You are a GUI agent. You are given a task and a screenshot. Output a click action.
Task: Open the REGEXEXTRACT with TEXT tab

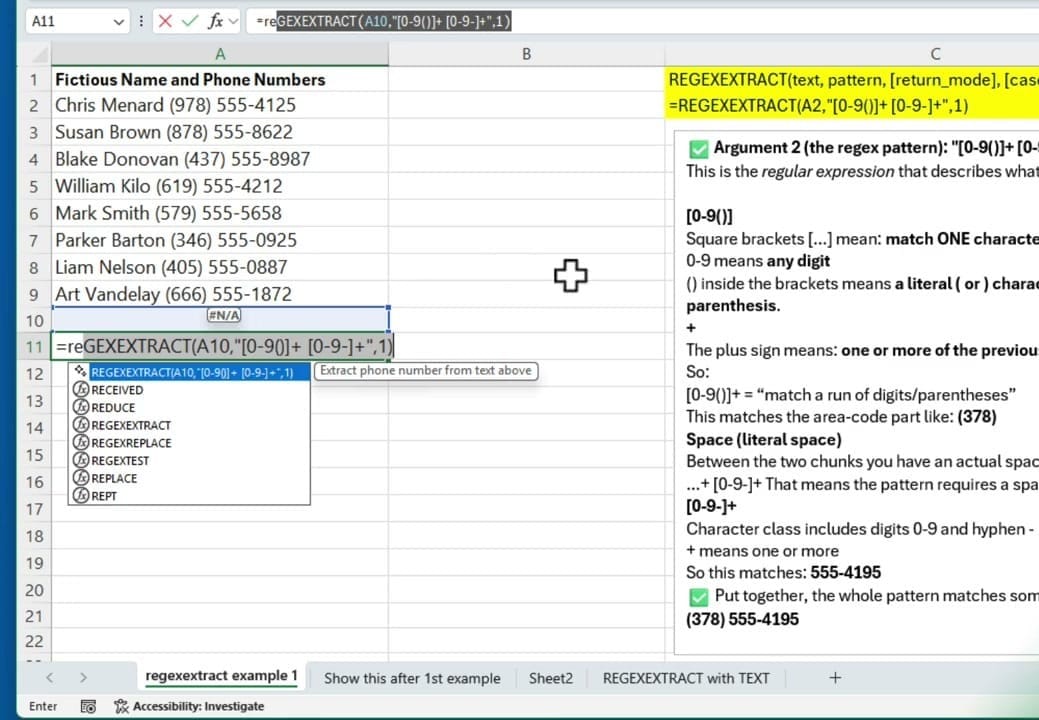point(686,678)
